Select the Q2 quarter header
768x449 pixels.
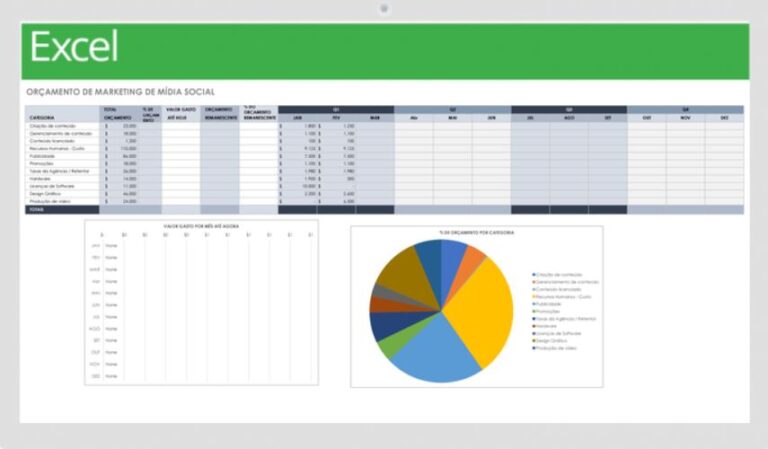tap(453, 110)
